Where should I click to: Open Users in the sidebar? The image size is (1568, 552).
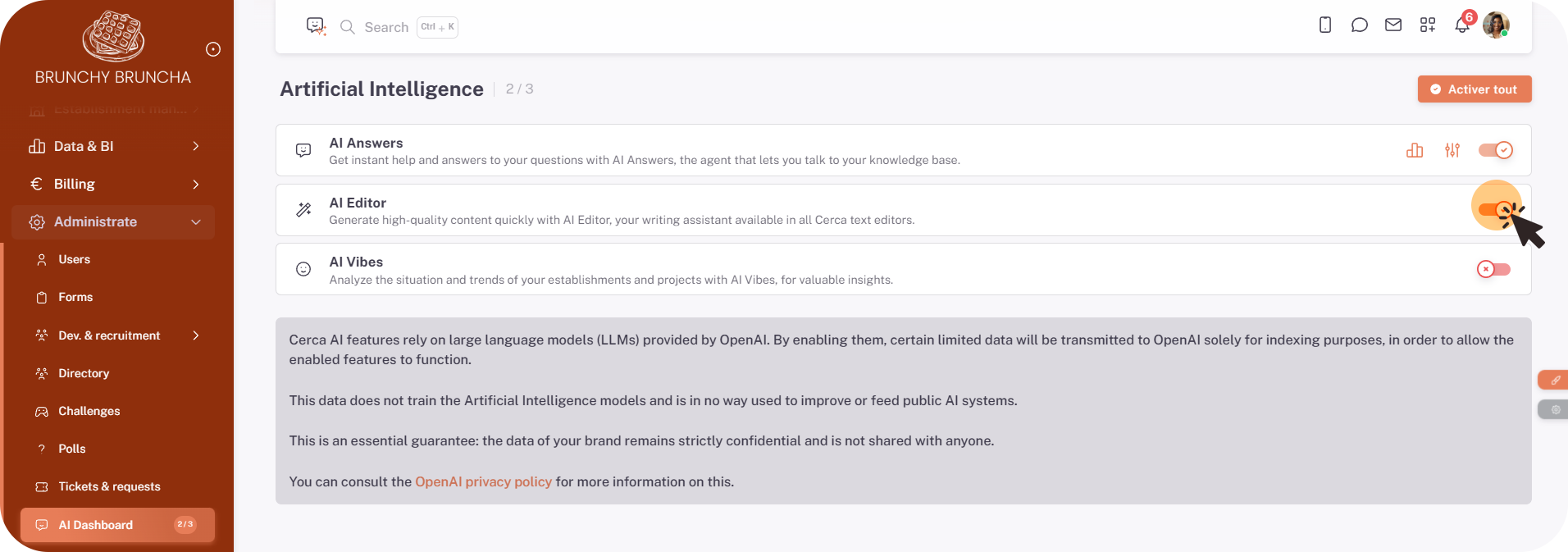(74, 259)
